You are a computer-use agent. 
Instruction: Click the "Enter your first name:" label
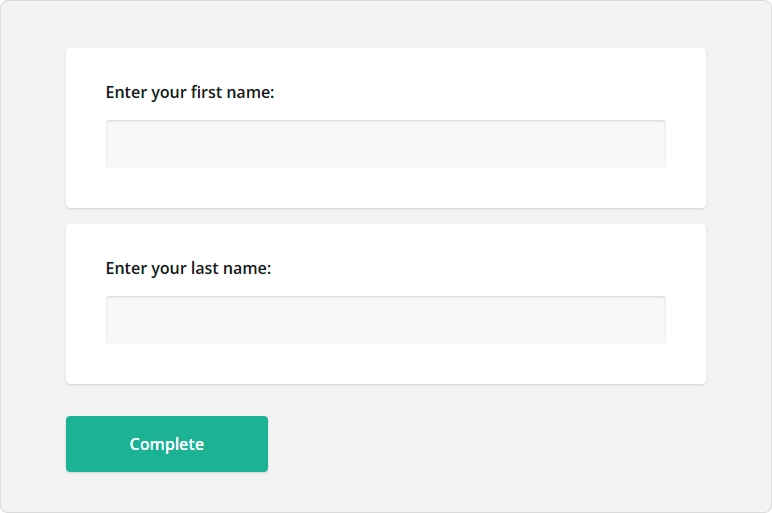(190, 92)
